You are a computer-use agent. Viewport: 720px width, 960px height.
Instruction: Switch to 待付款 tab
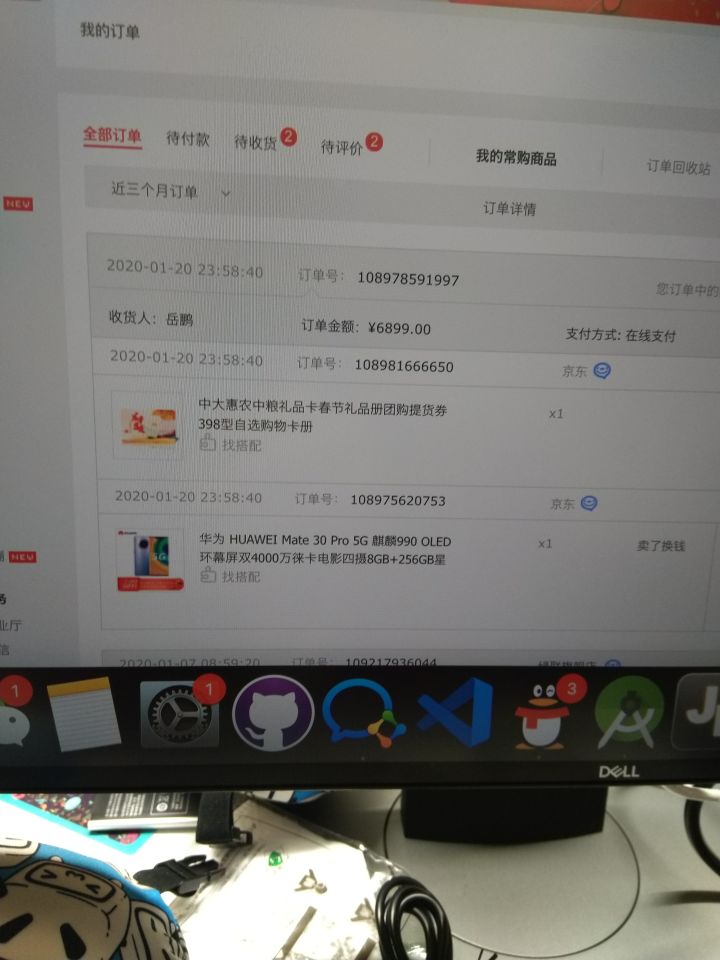tap(188, 139)
